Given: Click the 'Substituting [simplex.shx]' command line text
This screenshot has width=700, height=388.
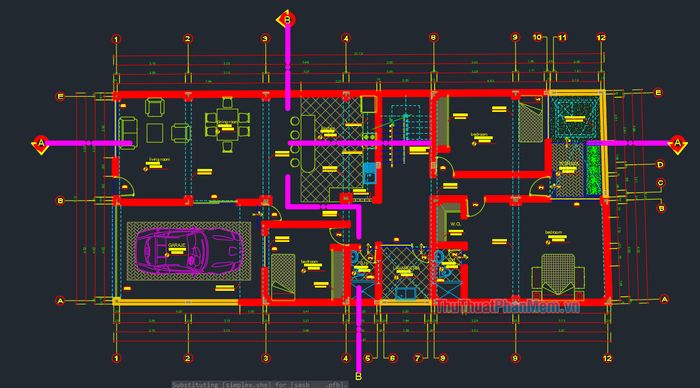Looking at the screenshot, I should 260,384.
